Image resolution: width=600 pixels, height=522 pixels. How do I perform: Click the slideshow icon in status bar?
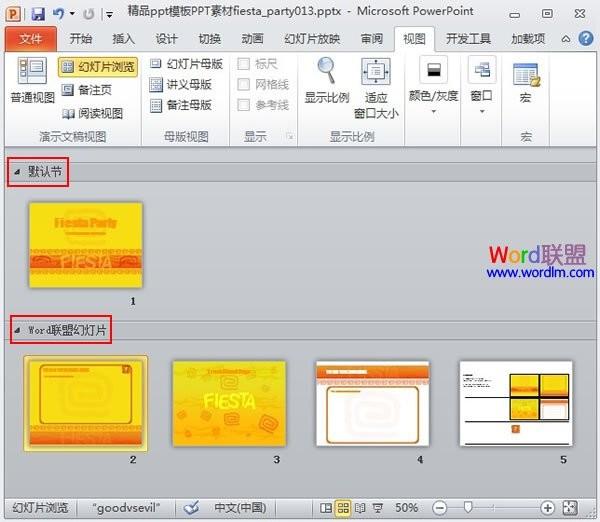(x=378, y=508)
